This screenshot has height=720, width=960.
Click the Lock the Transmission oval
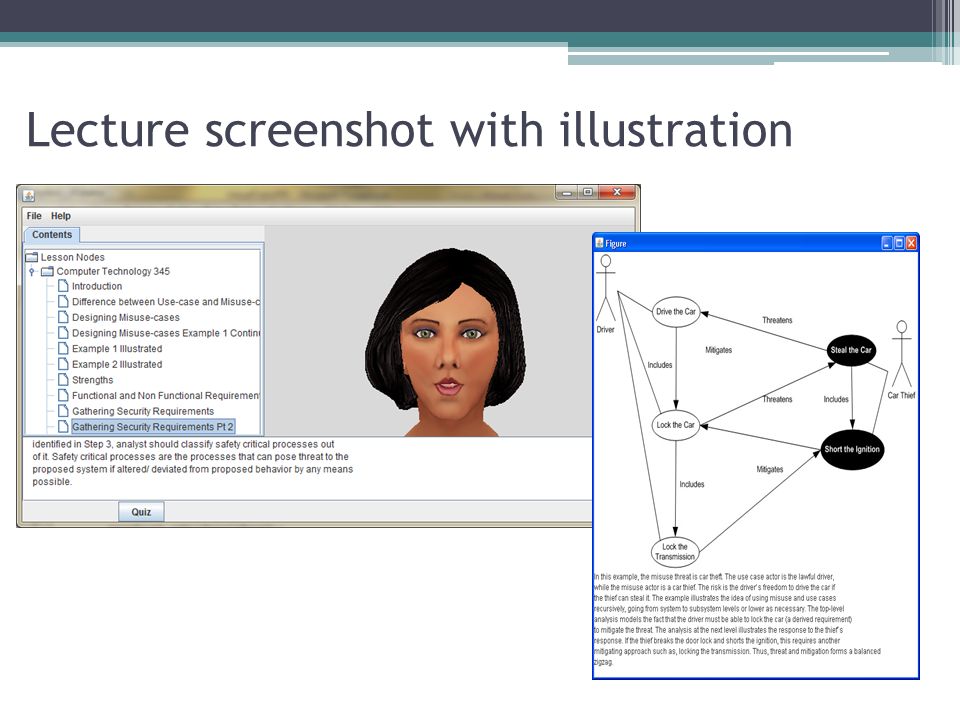(x=675, y=552)
